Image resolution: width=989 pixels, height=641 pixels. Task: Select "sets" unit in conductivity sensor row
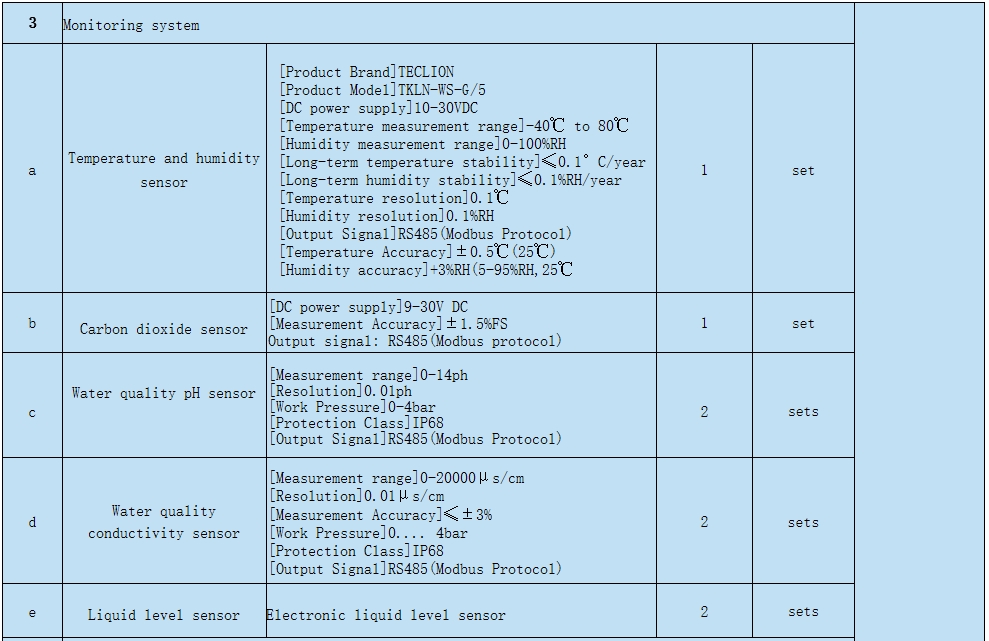point(803,522)
